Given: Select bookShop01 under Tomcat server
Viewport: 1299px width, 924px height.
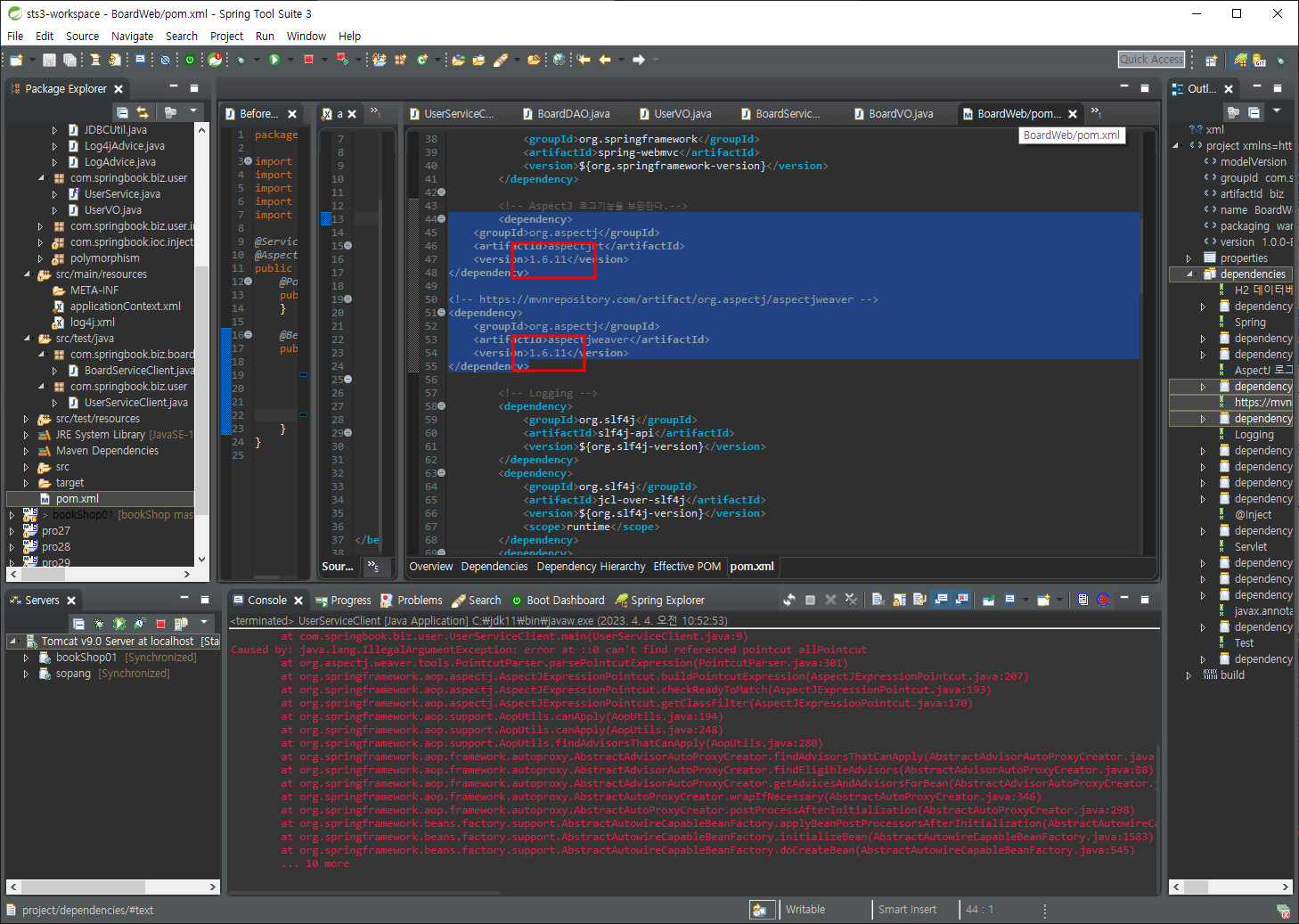Looking at the screenshot, I should 86,658.
